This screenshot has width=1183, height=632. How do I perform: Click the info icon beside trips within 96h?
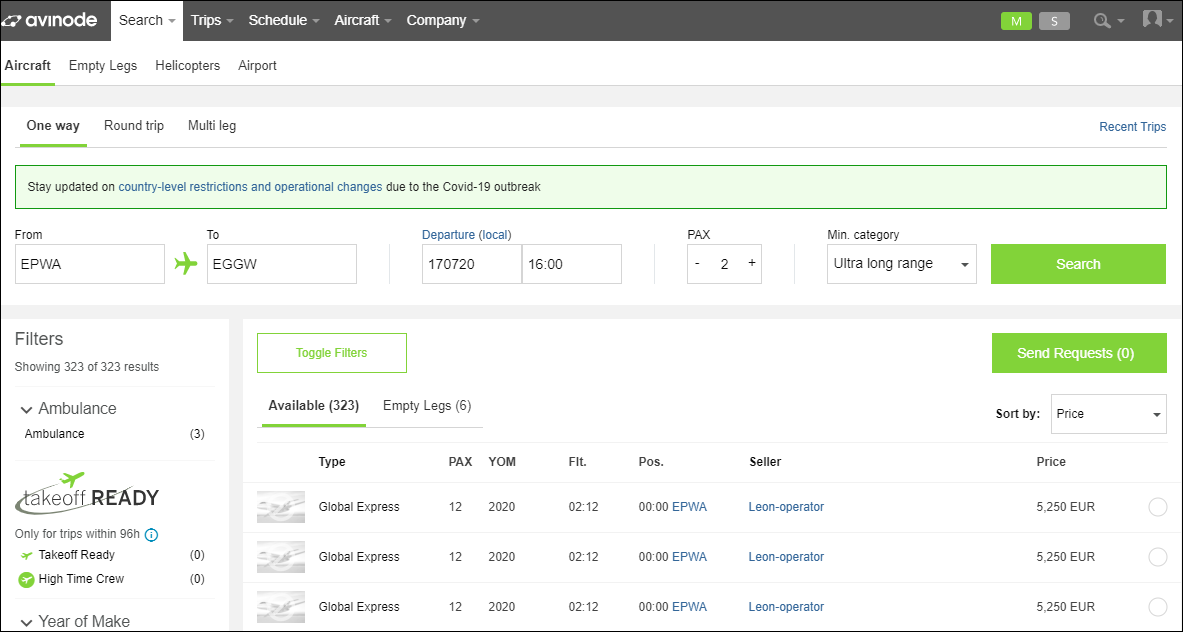tap(151, 535)
